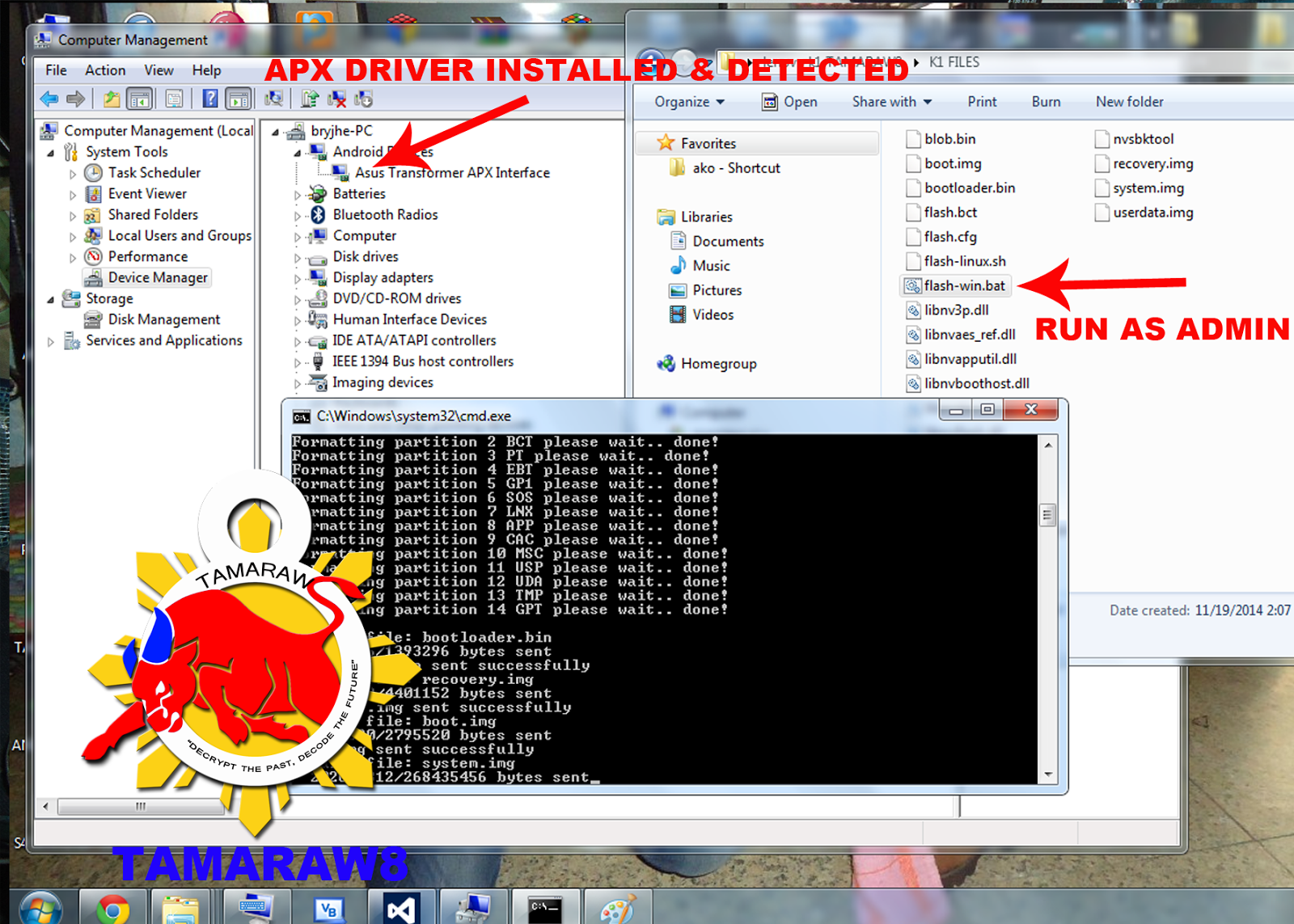This screenshot has width=1294, height=924.
Task: Open the Action menu
Action: [x=105, y=70]
